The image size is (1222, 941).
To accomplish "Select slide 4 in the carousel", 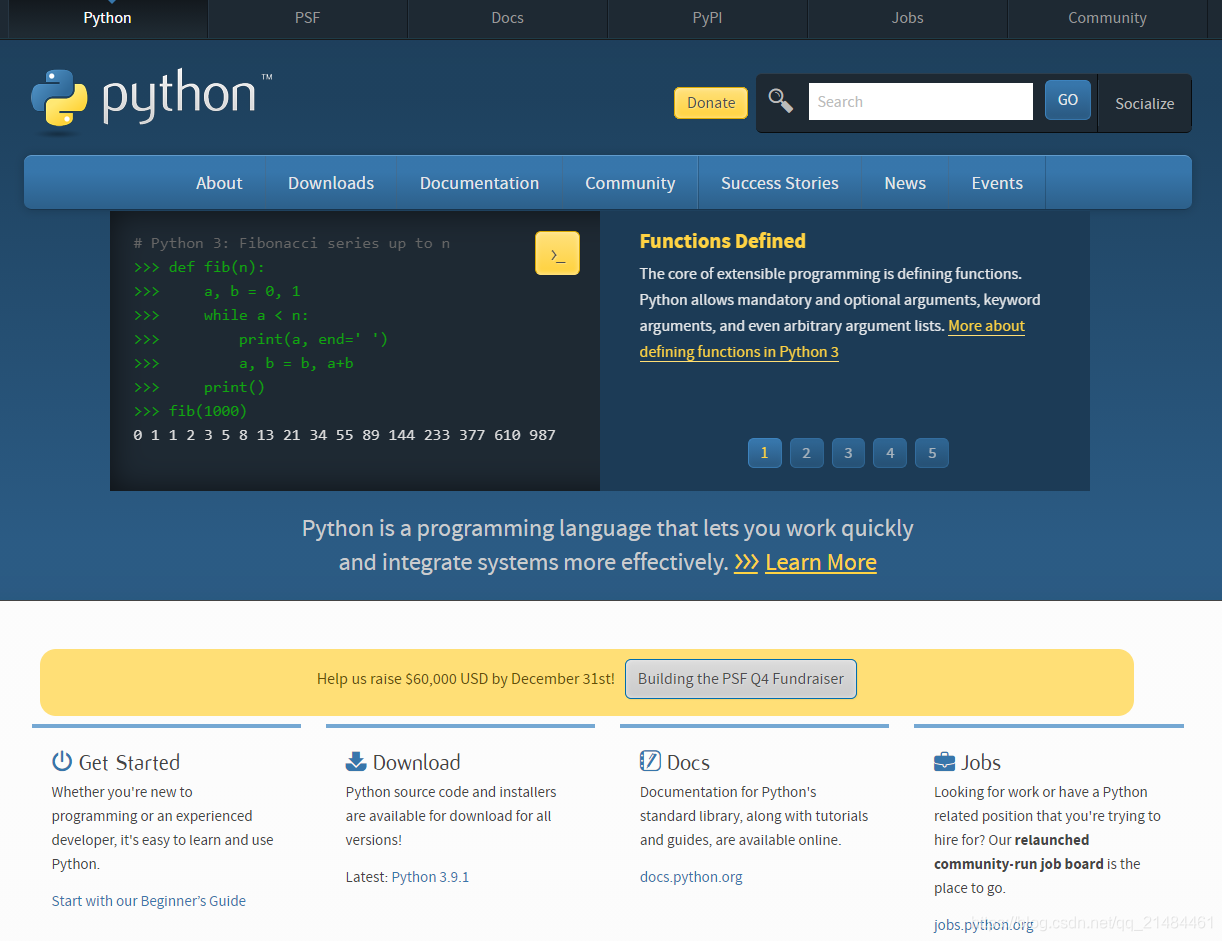I will [x=890, y=453].
